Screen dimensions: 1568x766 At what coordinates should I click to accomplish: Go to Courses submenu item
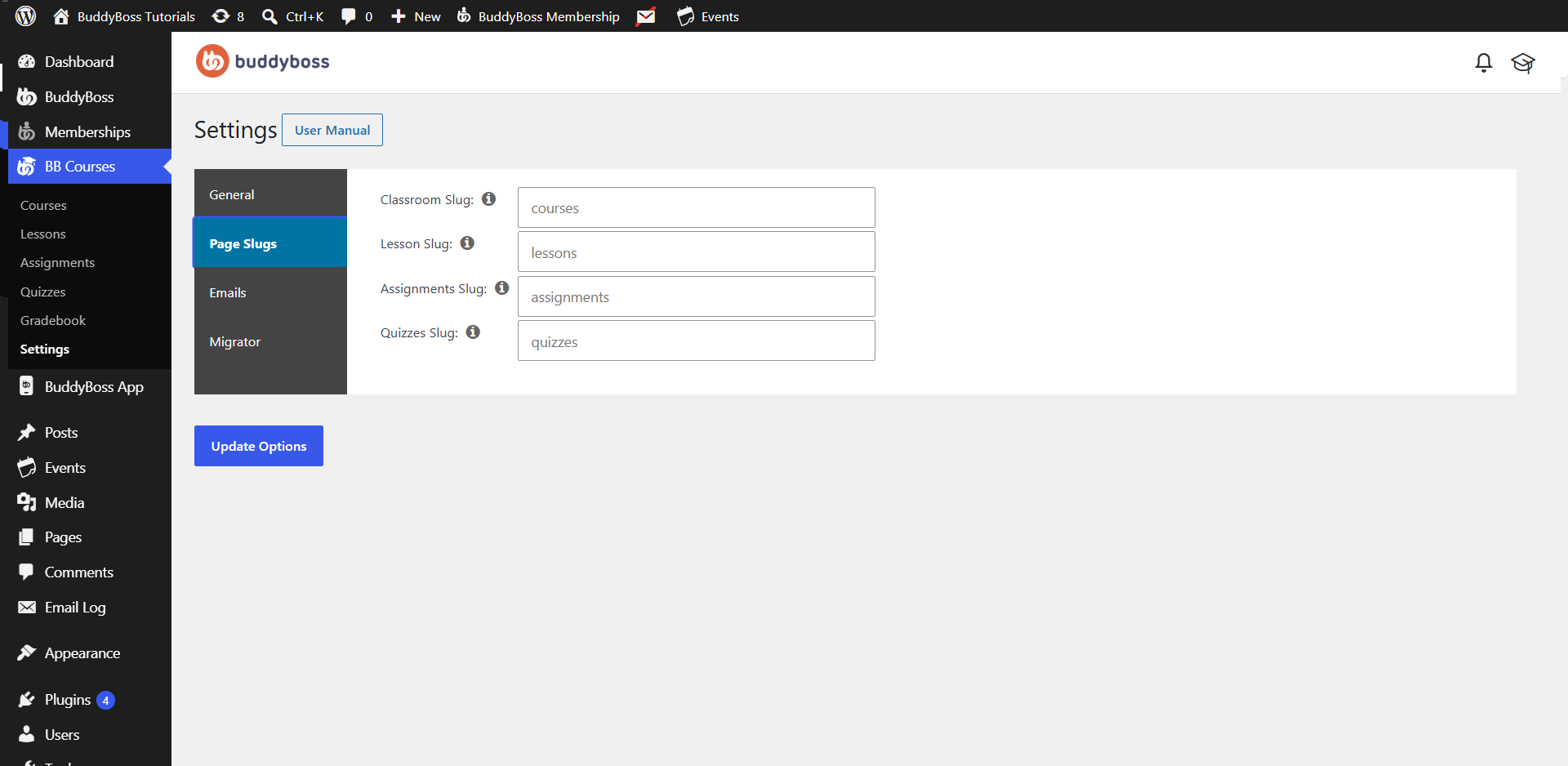click(x=43, y=205)
